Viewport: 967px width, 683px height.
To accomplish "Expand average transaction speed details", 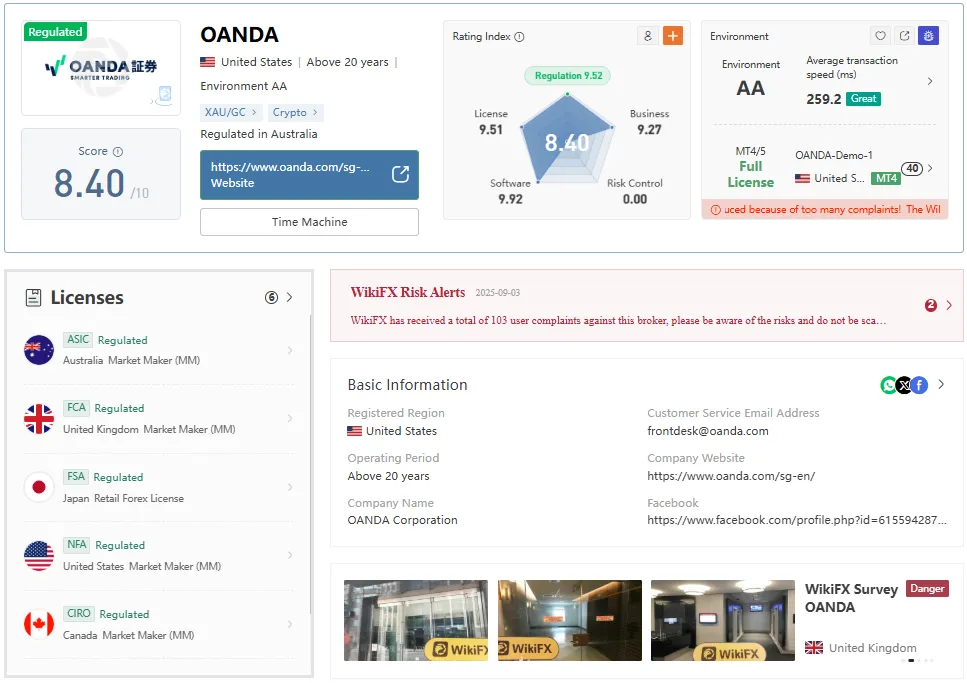I will (930, 81).
